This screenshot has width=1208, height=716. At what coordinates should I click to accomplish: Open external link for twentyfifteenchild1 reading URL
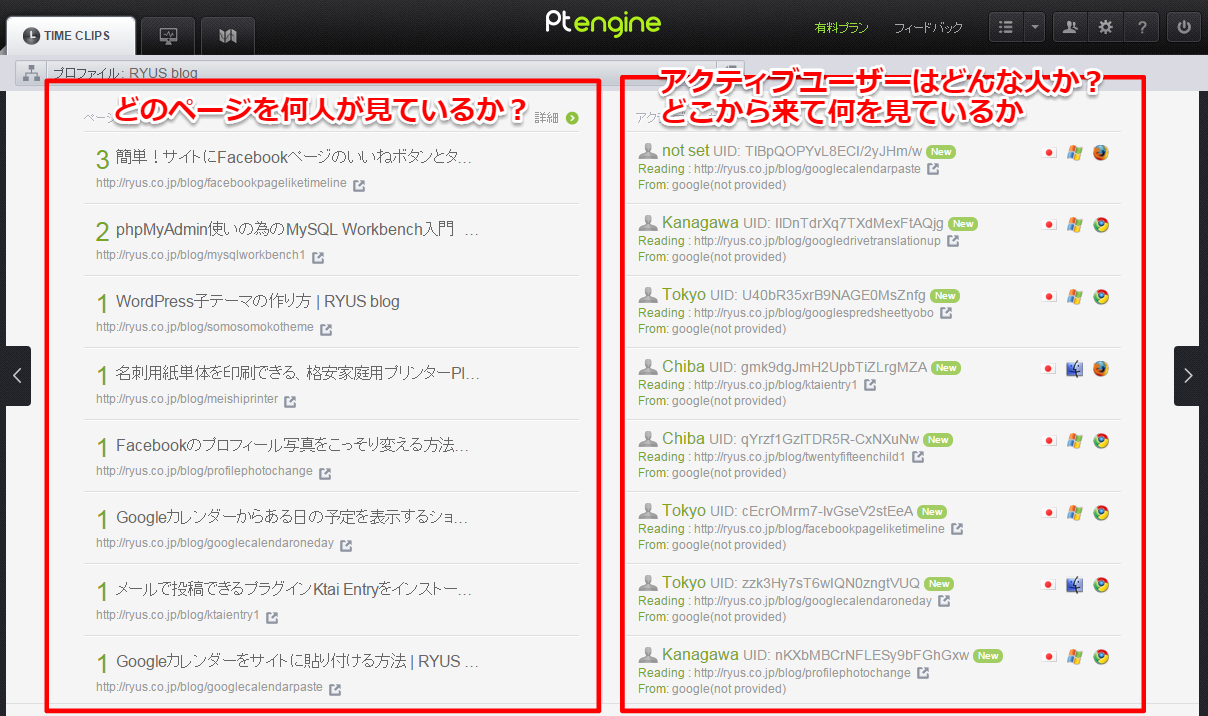tap(918, 457)
